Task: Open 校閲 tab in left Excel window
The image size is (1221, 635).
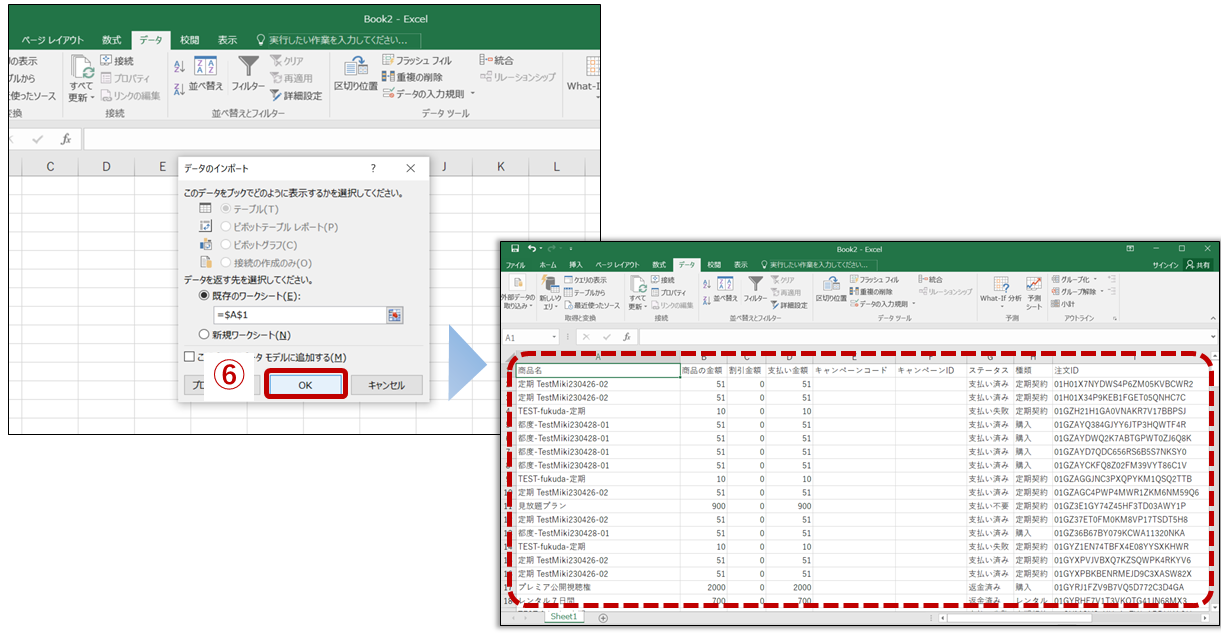Action: click(x=190, y=40)
